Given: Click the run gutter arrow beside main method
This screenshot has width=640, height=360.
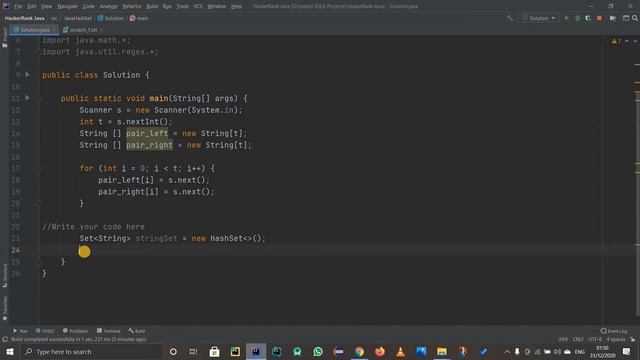Looking at the screenshot, I should (27, 98).
